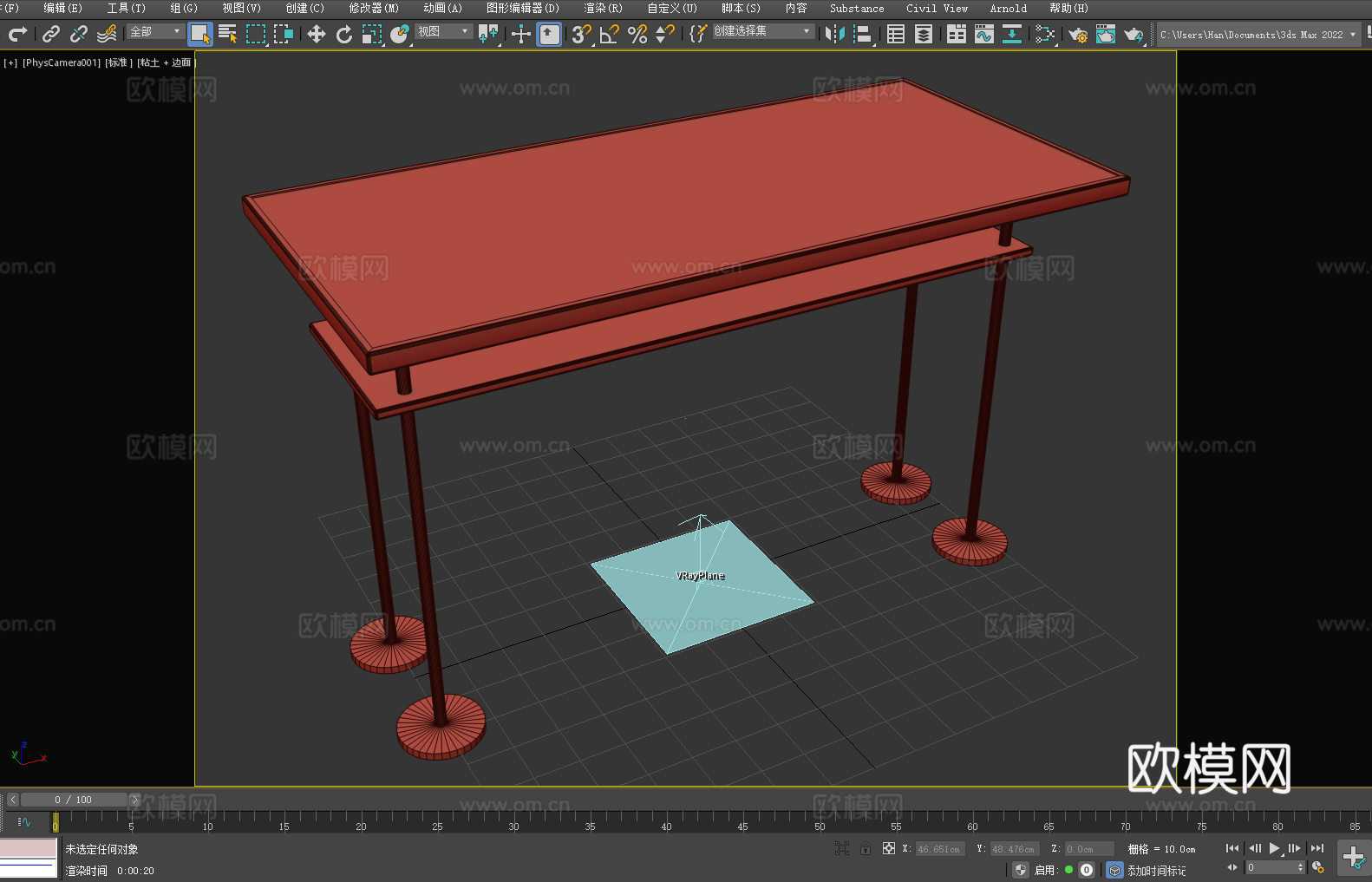
Task: Open the 全部 selection filter dropdown
Action: [x=155, y=31]
